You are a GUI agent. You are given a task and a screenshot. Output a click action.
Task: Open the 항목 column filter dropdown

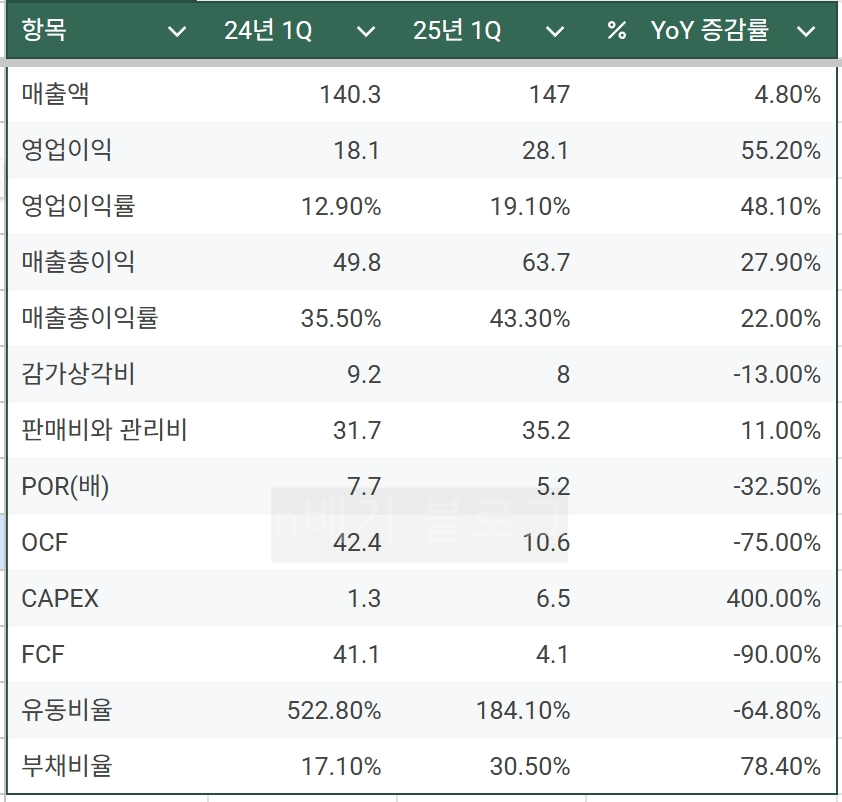tap(177, 31)
